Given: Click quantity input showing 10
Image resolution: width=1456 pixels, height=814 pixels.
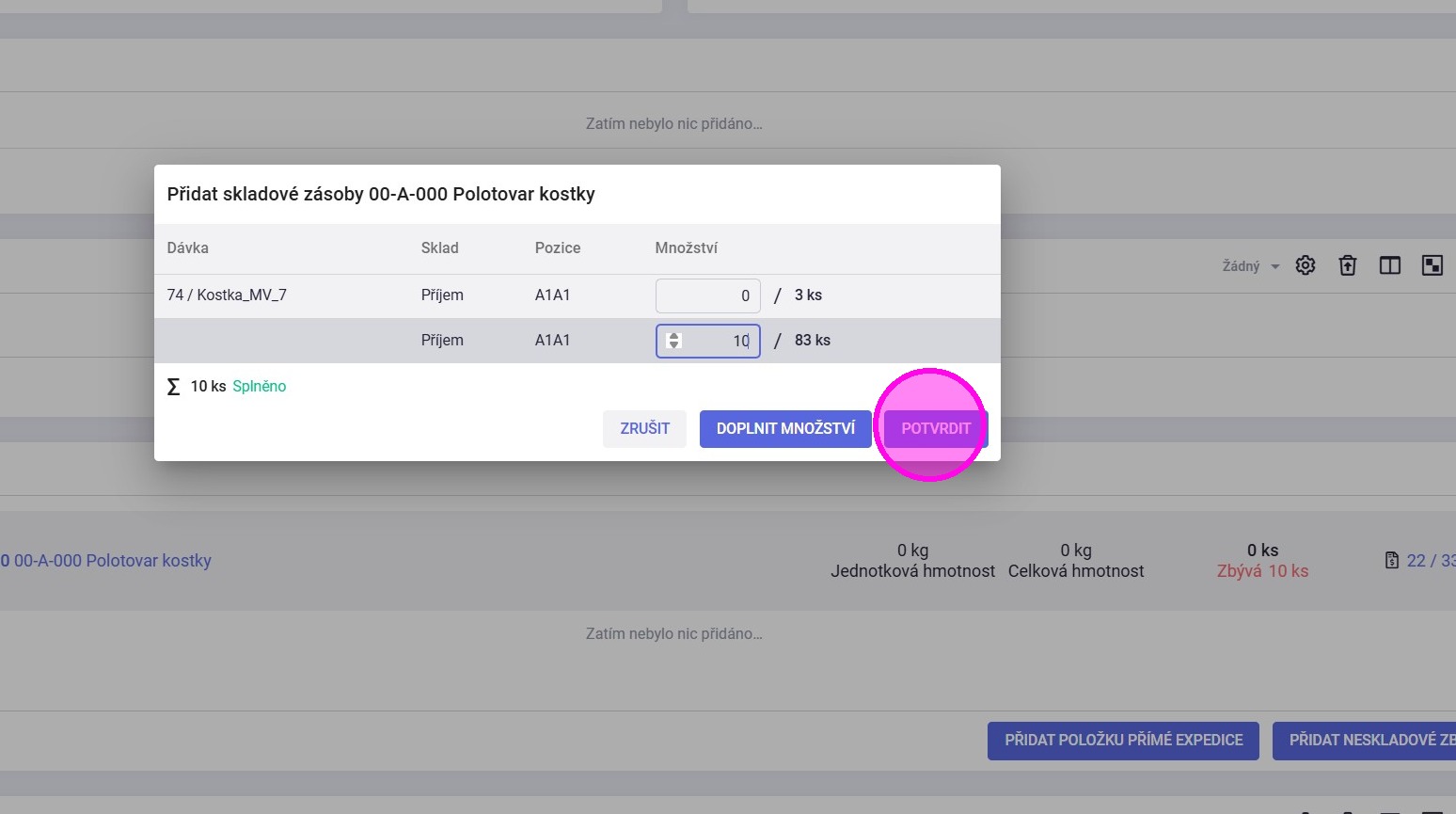Looking at the screenshot, I should click(720, 341).
